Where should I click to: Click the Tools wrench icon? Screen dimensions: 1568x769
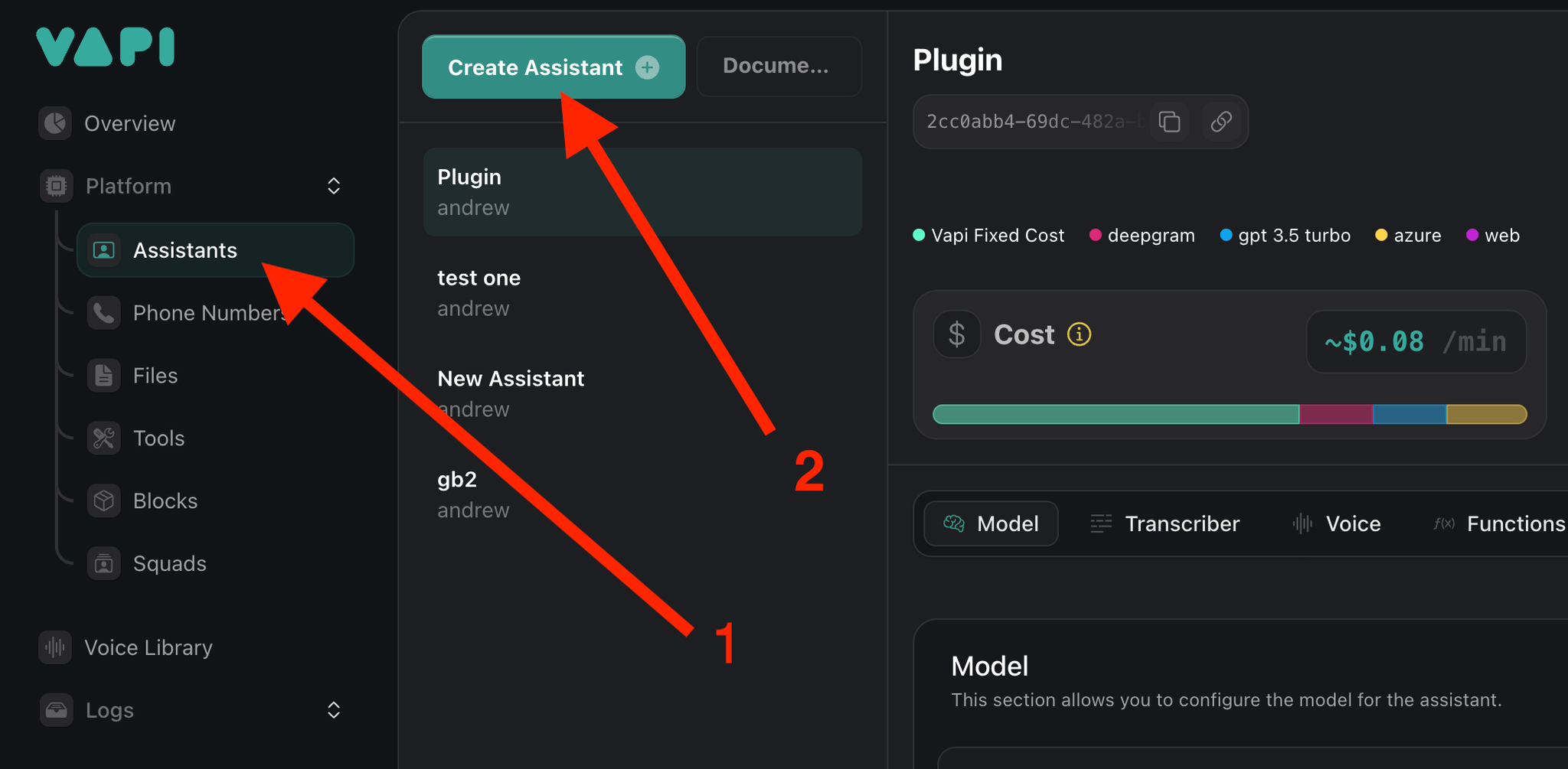coord(103,438)
